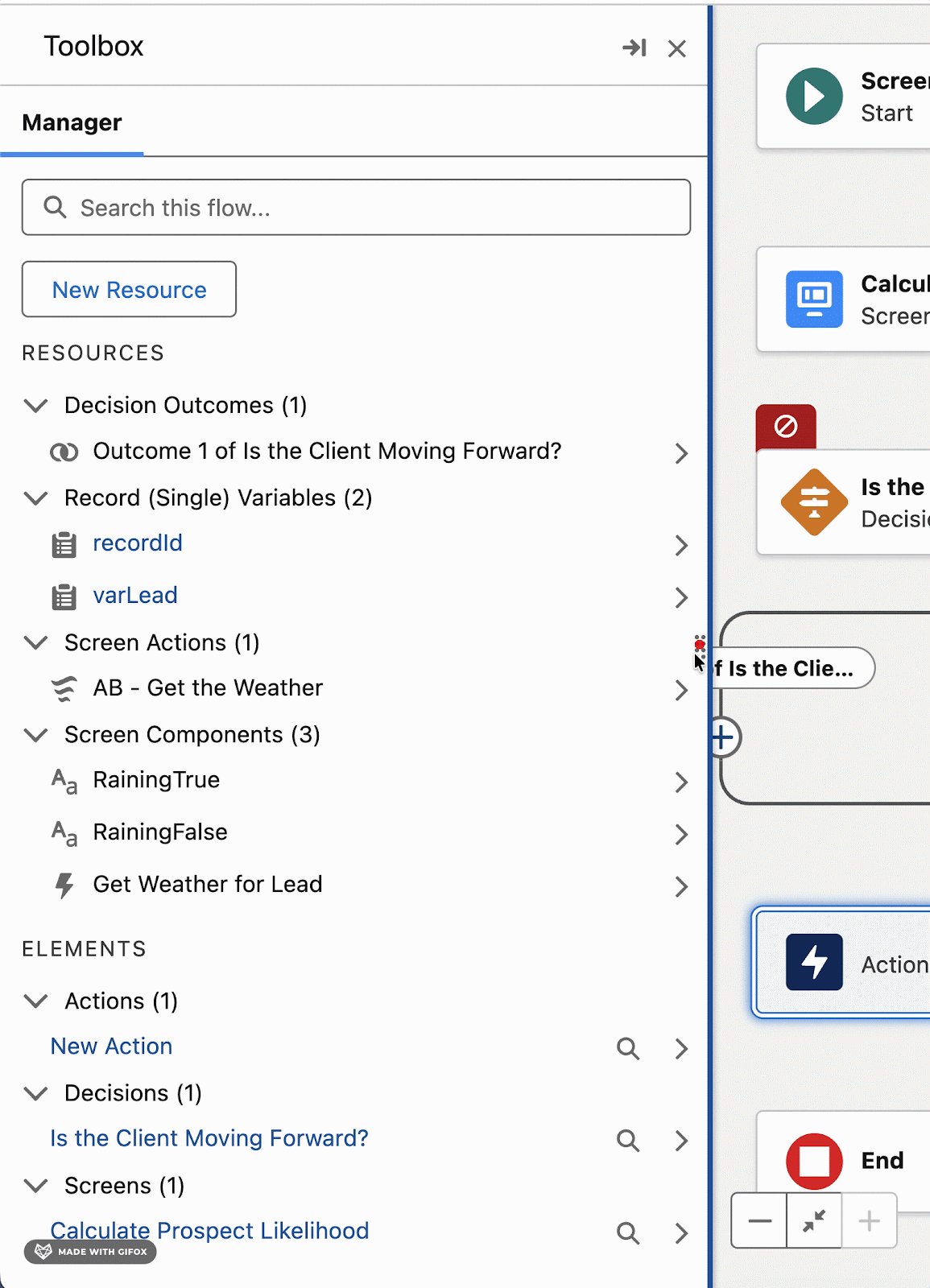Switch to the Manager tab
The height and width of the screenshot is (1288, 930).
(72, 123)
